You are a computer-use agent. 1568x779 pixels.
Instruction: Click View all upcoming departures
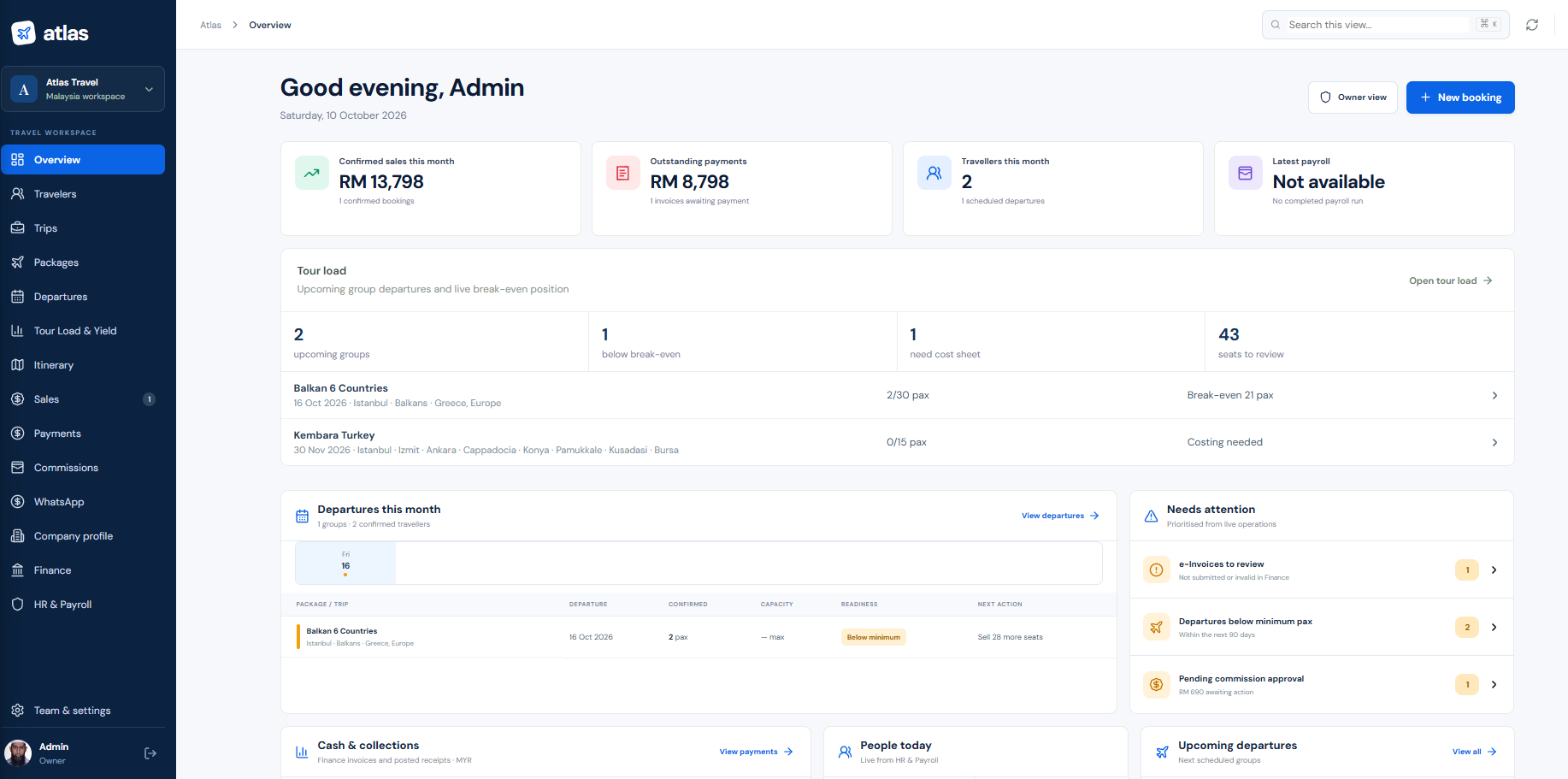[1474, 752]
